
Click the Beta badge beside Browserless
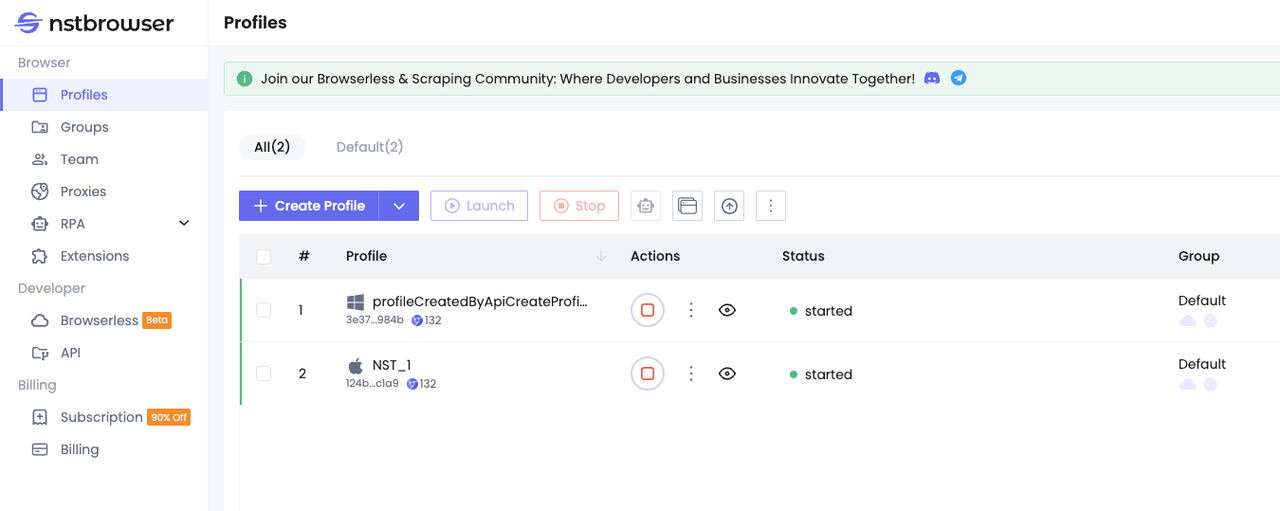point(157,320)
